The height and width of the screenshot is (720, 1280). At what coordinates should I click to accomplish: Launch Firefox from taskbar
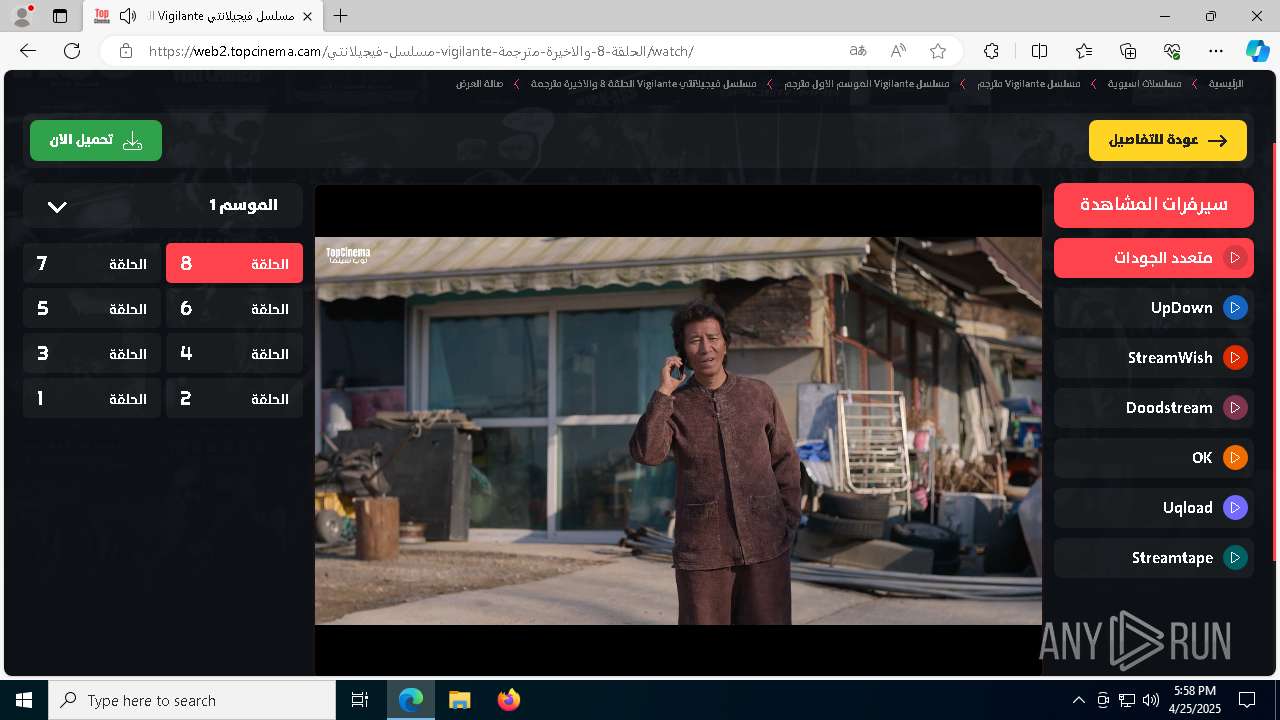[508, 700]
